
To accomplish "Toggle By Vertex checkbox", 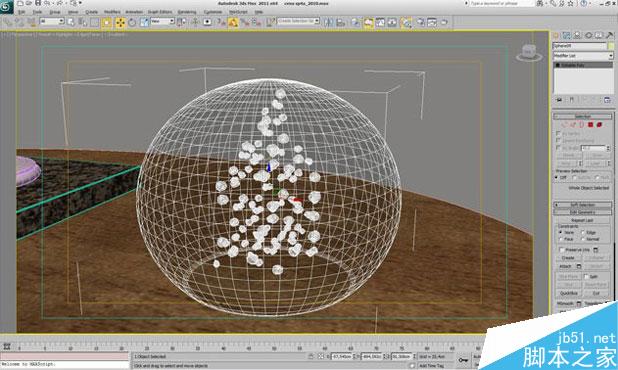I will point(558,134).
